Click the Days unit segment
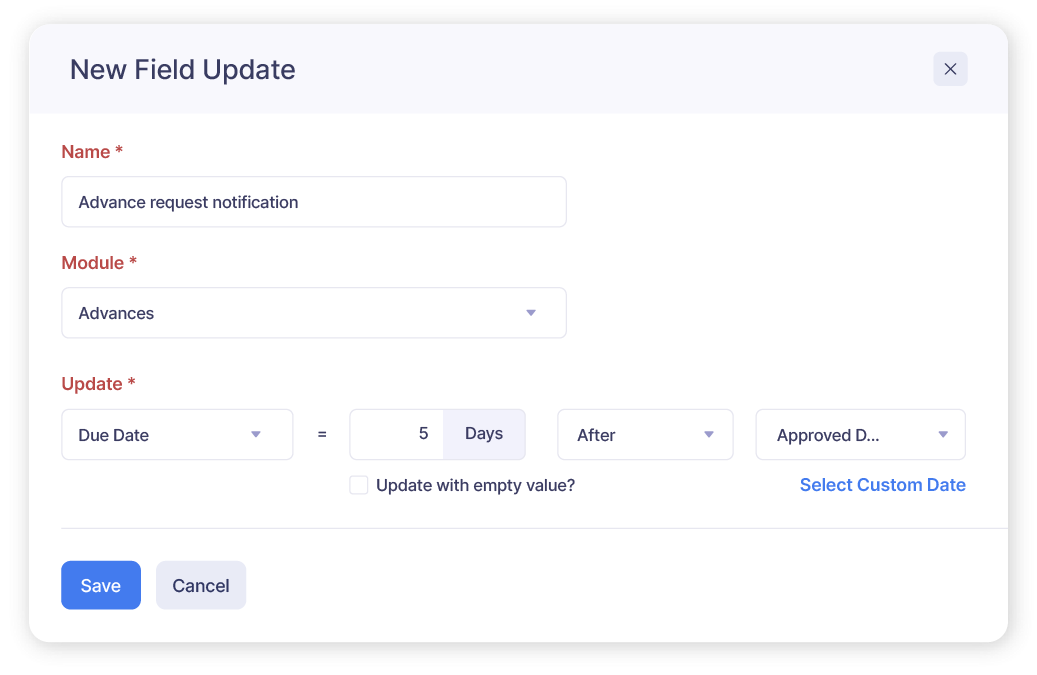Image resolution: width=1037 pixels, height=675 pixels. pos(484,433)
